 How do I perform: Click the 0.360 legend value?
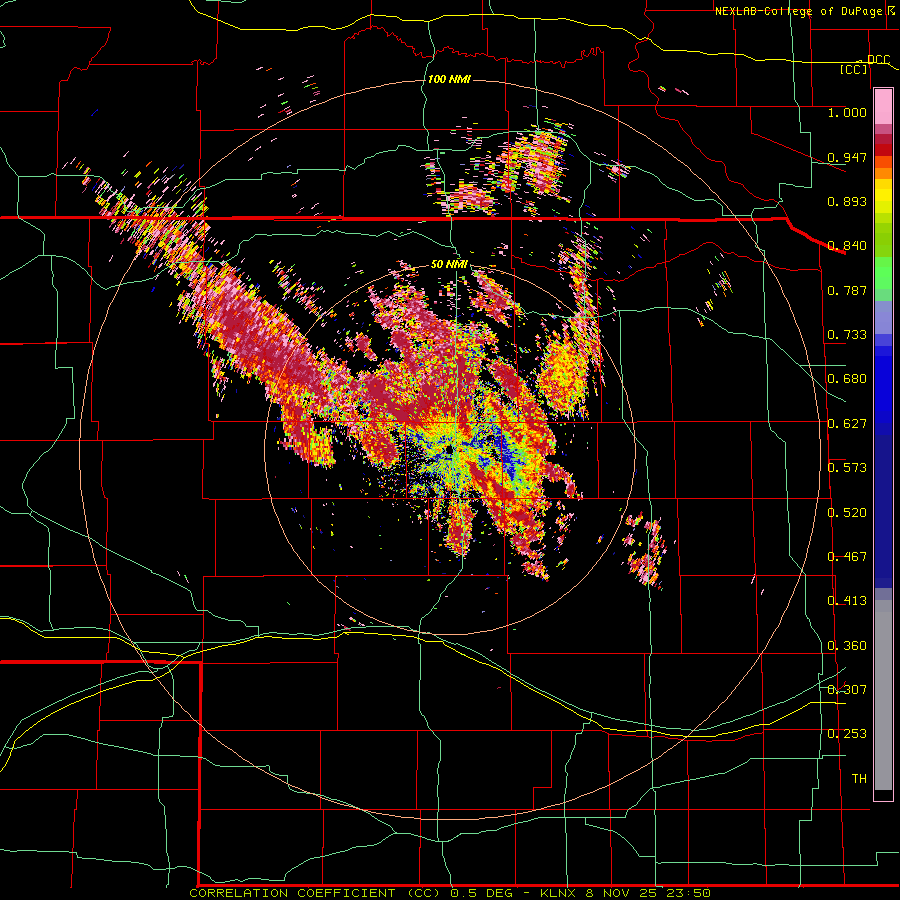(x=847, y=646)
